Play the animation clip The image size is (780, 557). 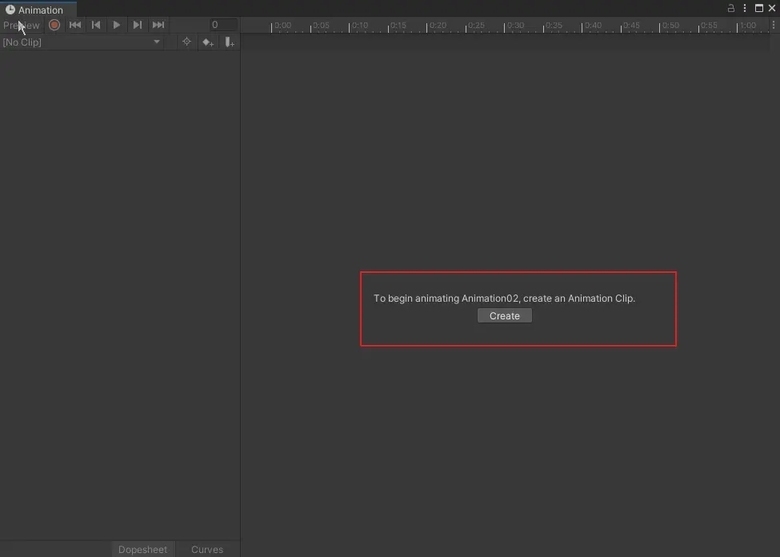116,25
